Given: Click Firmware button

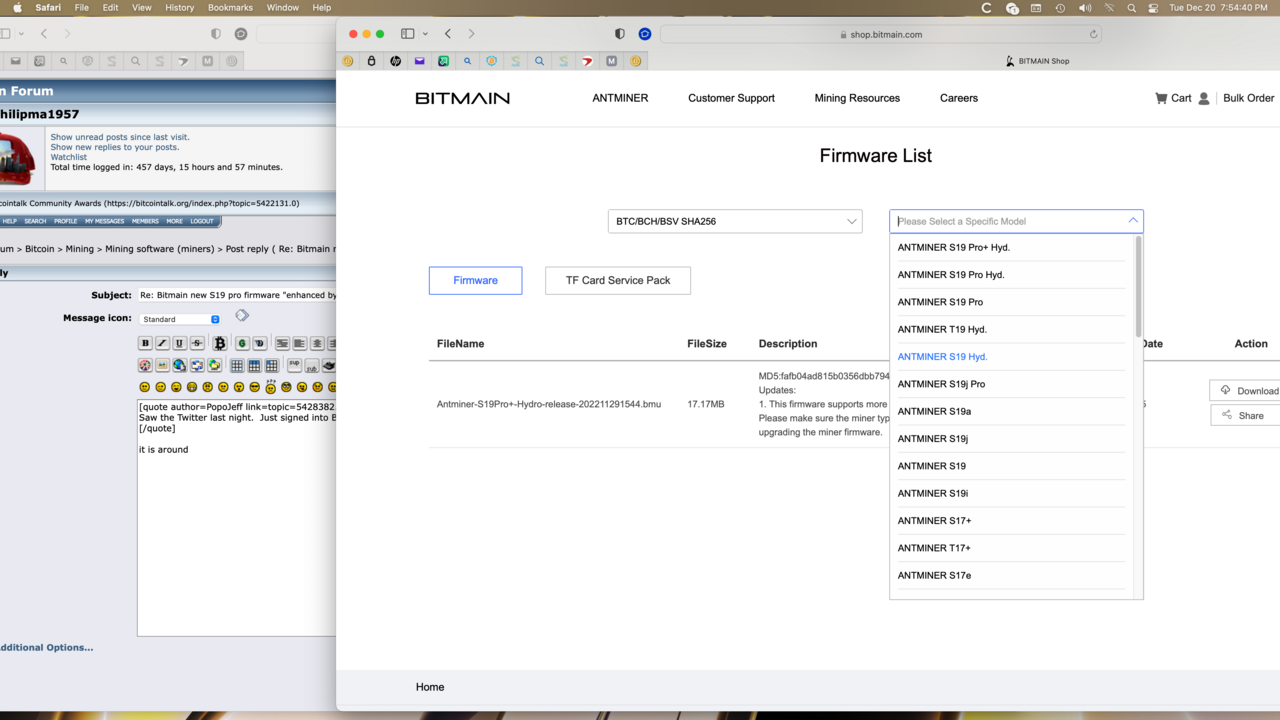Looking at the screenshot, I should pos(476,280).
